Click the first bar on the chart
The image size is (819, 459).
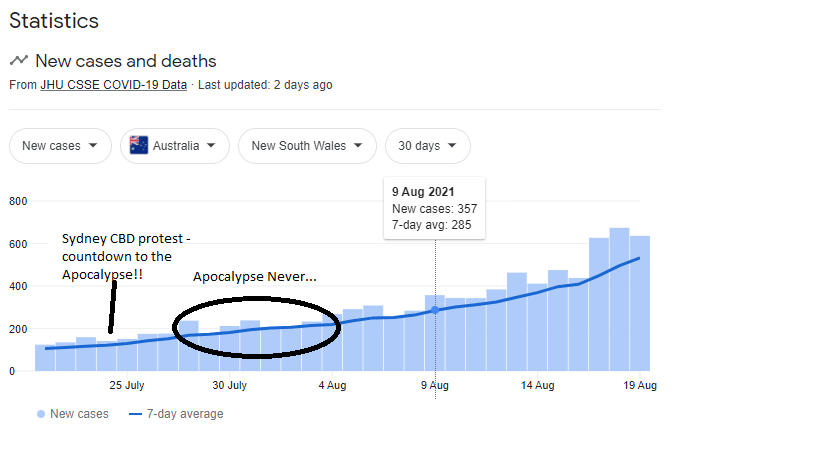pos(44,358)
